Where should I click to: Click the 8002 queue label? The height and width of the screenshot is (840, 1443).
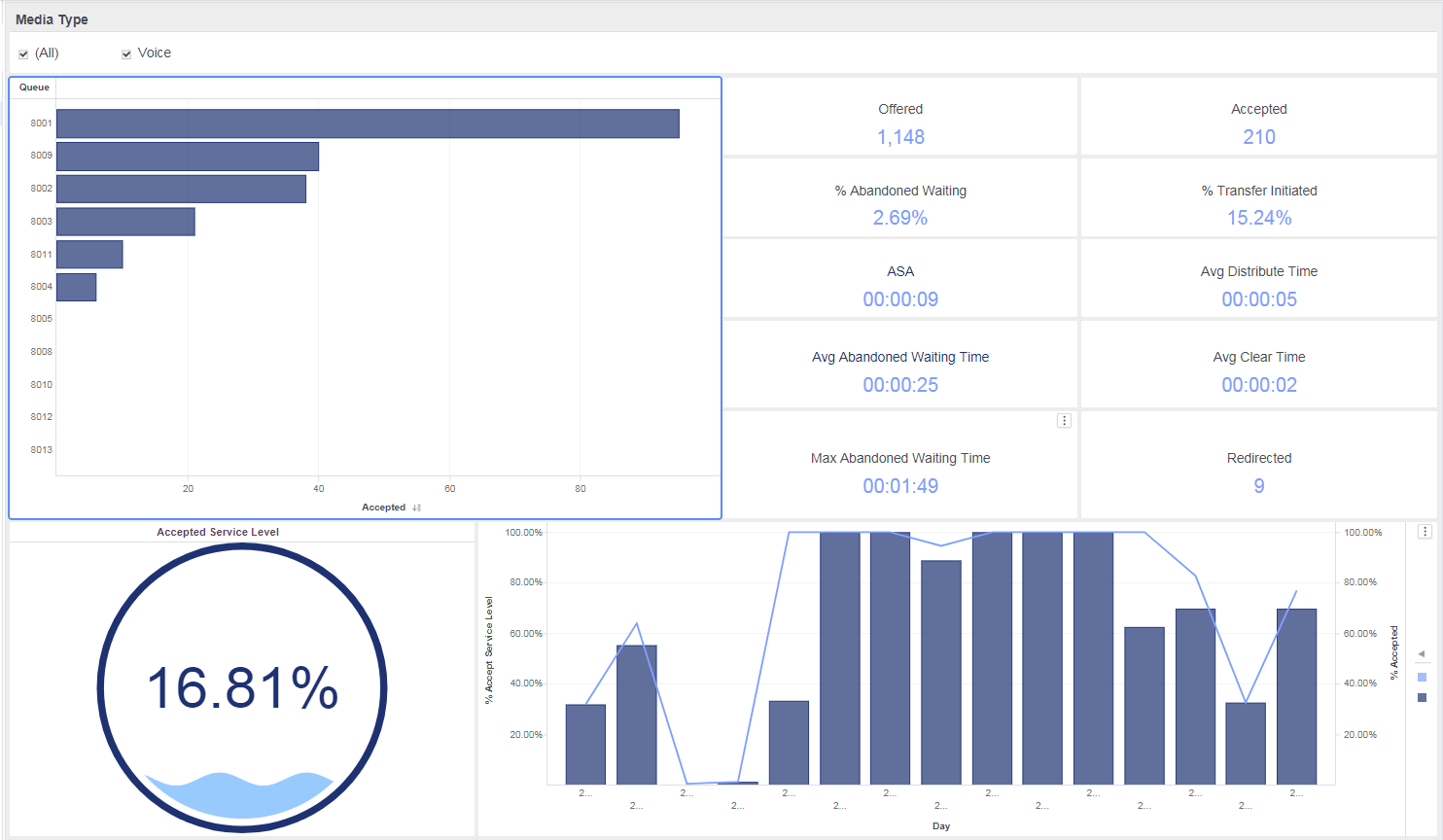point(41,189)
